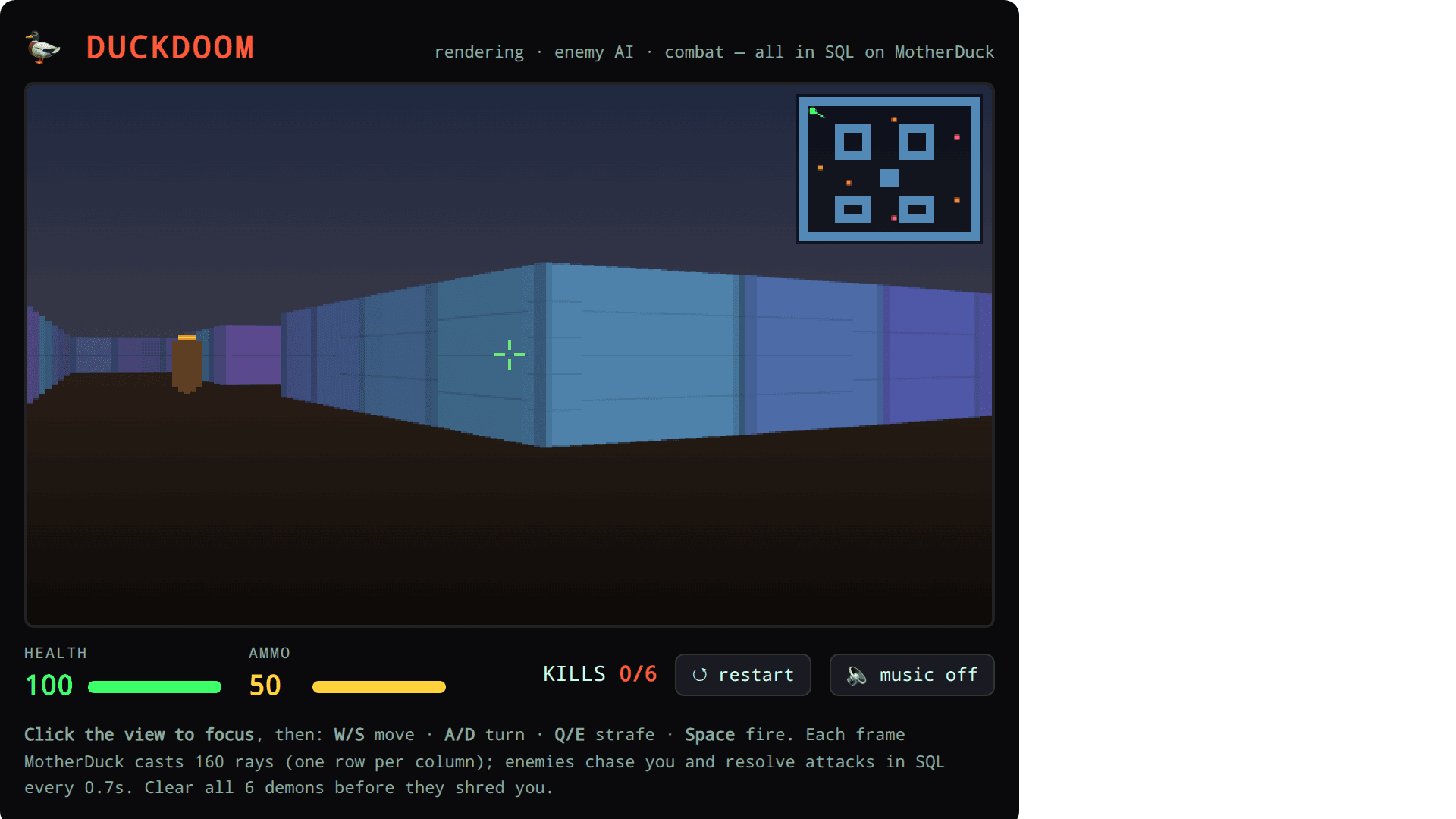This screenshot has width=1456, height=819.
Task: Click the AMMO label
Action: (270, 653)
